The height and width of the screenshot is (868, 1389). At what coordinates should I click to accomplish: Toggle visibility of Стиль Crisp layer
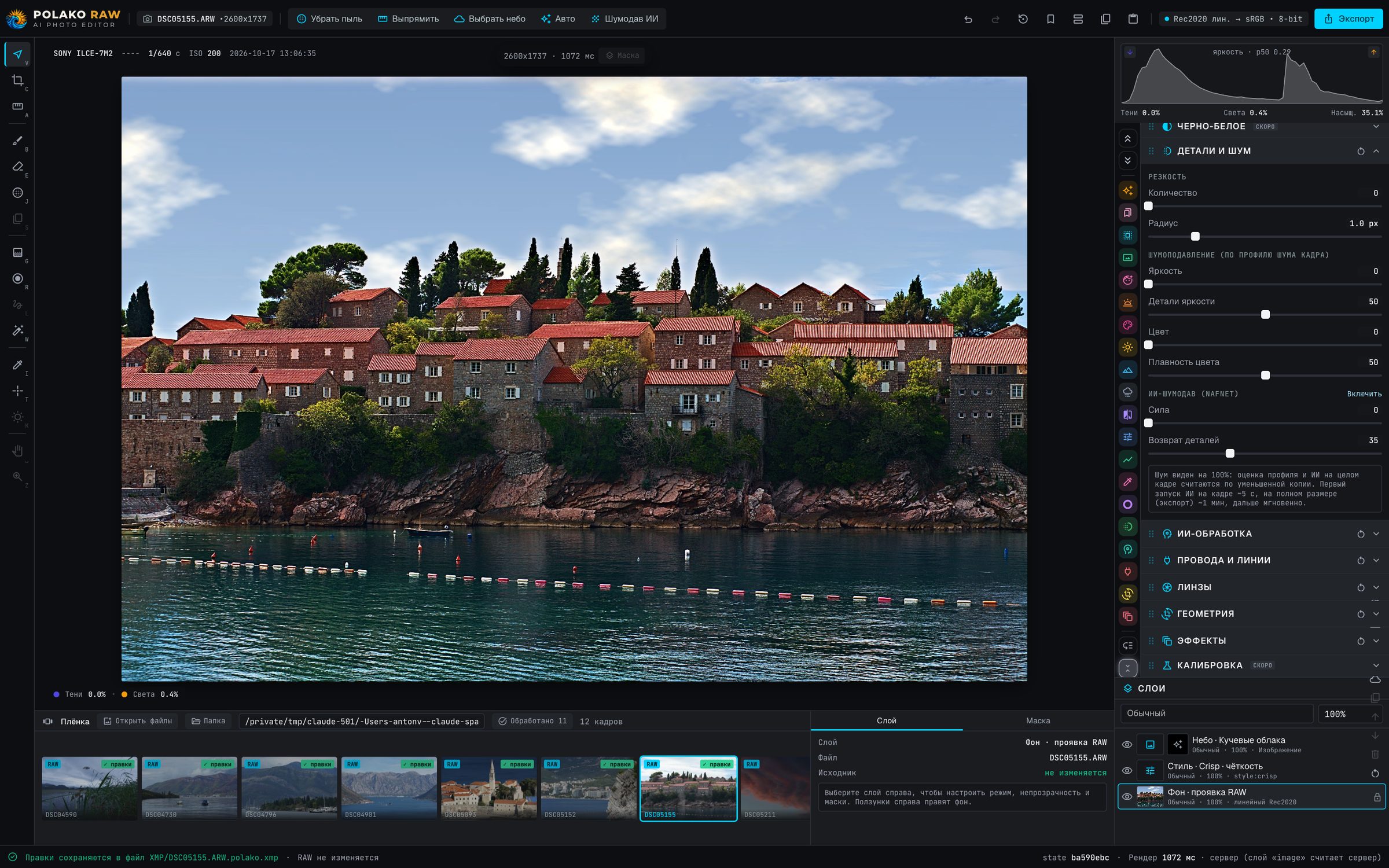[1127, 771]
